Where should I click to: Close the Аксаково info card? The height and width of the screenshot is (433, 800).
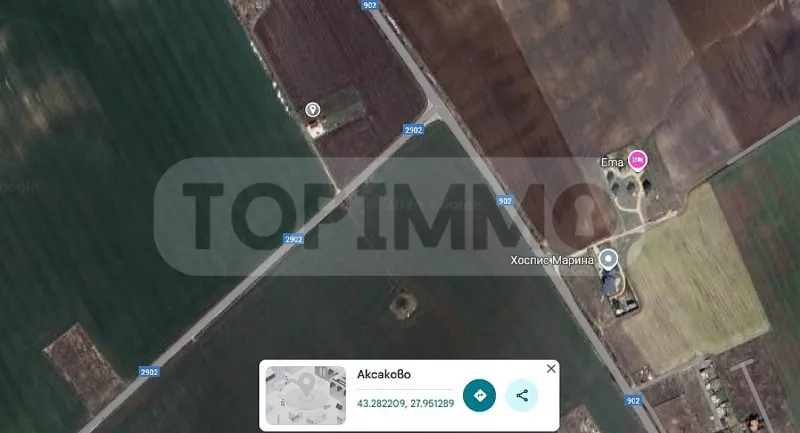click(551, 369)
